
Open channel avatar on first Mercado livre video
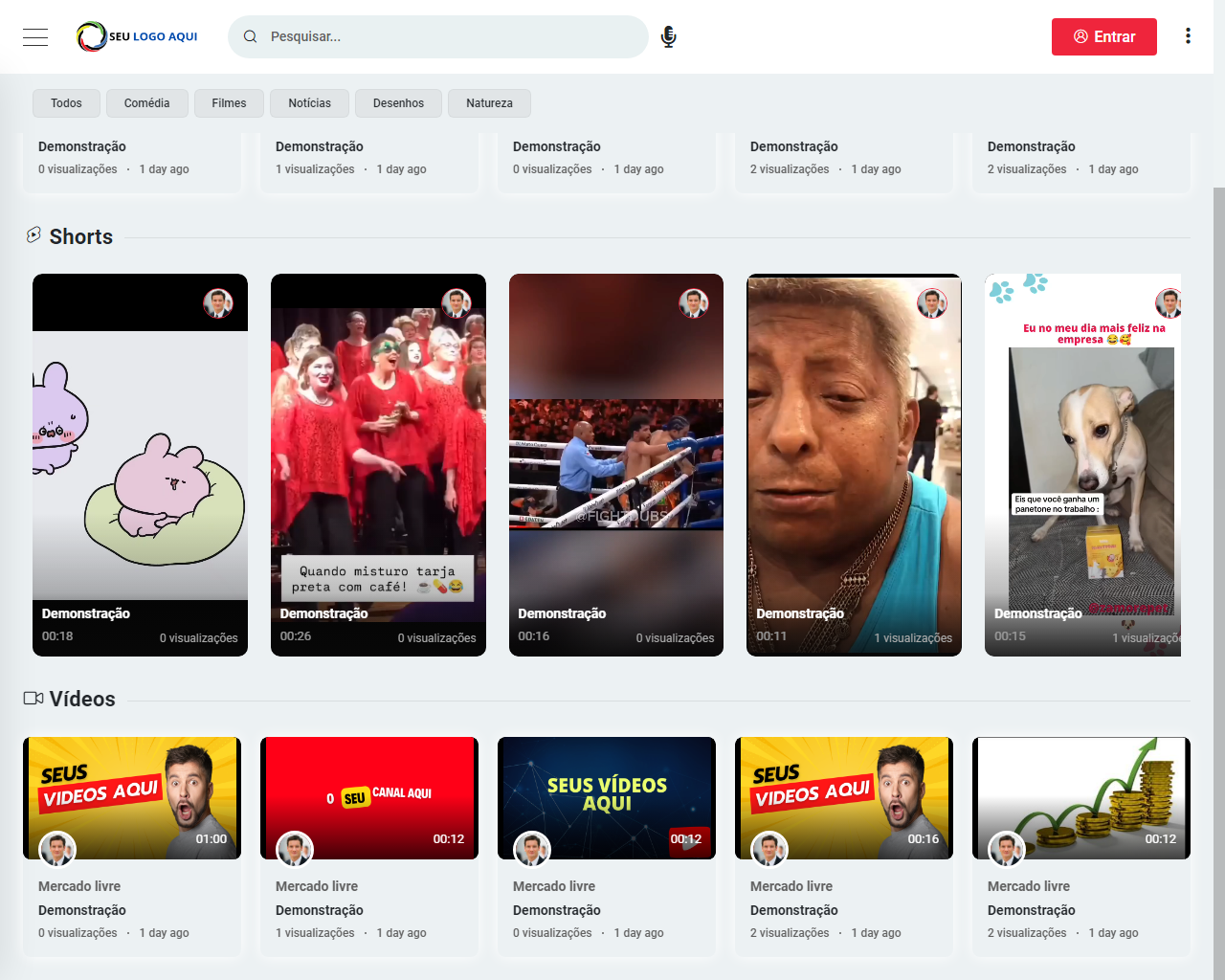point(57,849)
